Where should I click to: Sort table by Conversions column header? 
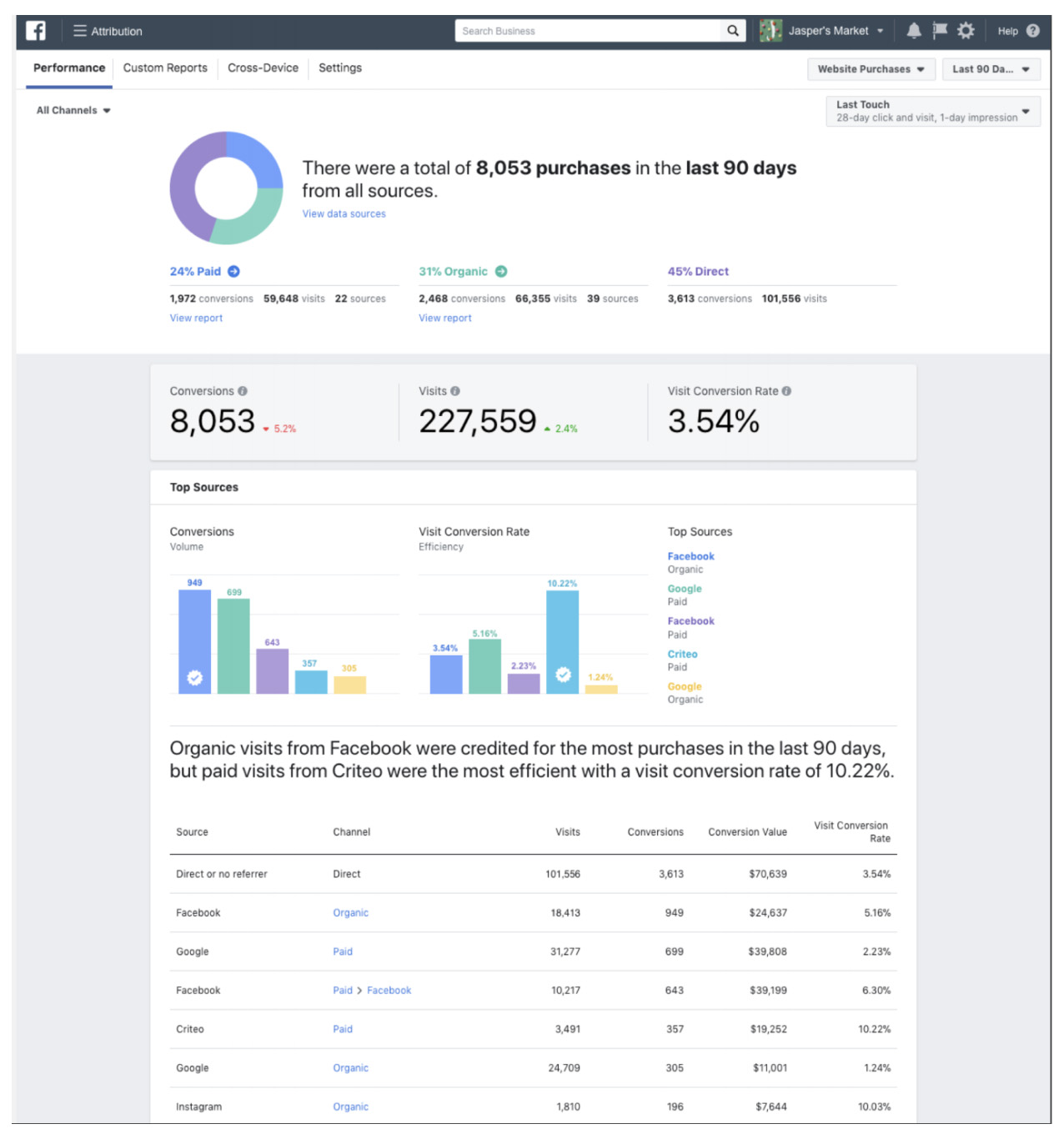click(655, 832)
